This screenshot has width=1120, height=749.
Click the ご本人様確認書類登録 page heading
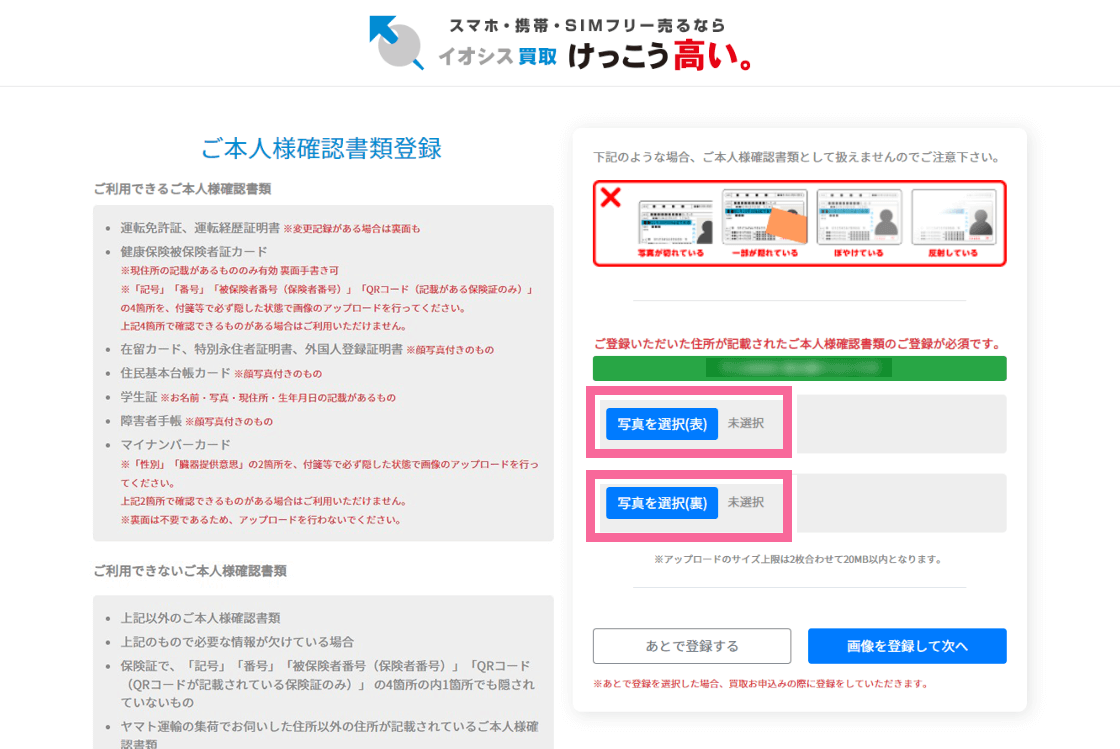pyautogui.click(x=322, y=148)
